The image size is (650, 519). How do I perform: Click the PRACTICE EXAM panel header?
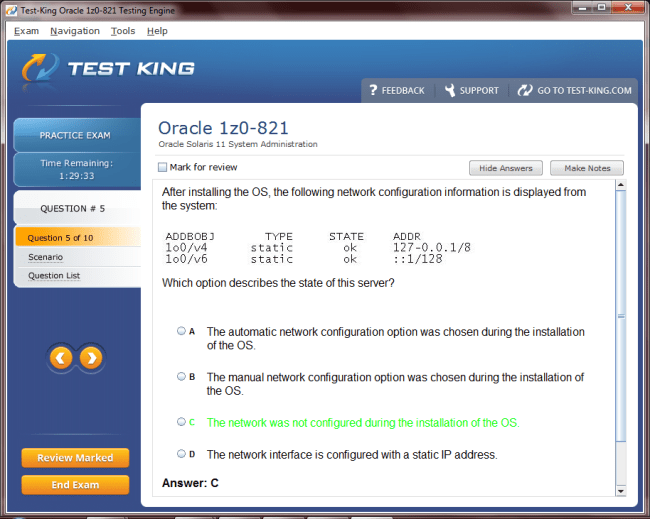click(77, 135)
